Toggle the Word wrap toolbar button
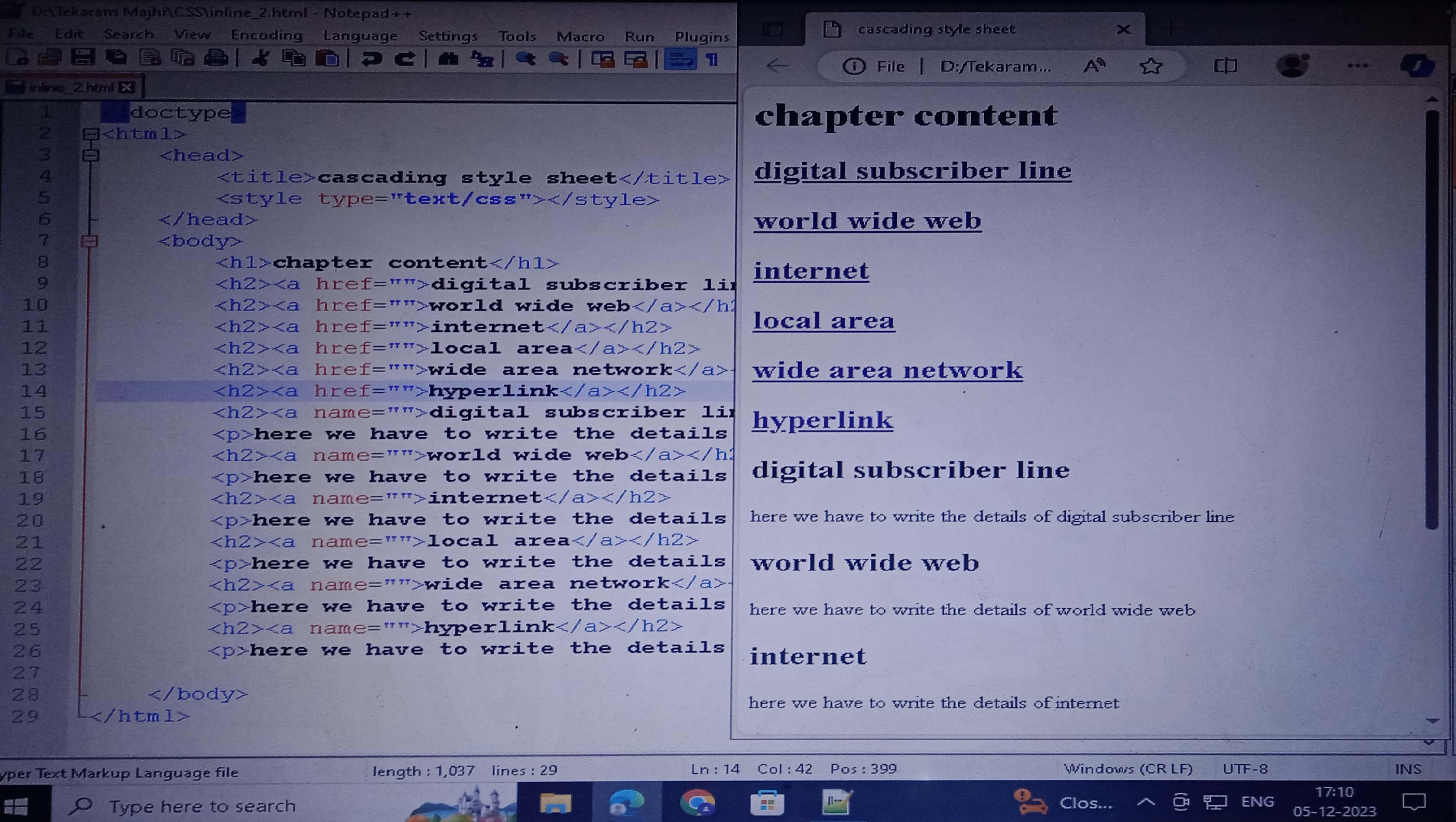The height and width of the screenshot is (822, 1456). point(680,59)
